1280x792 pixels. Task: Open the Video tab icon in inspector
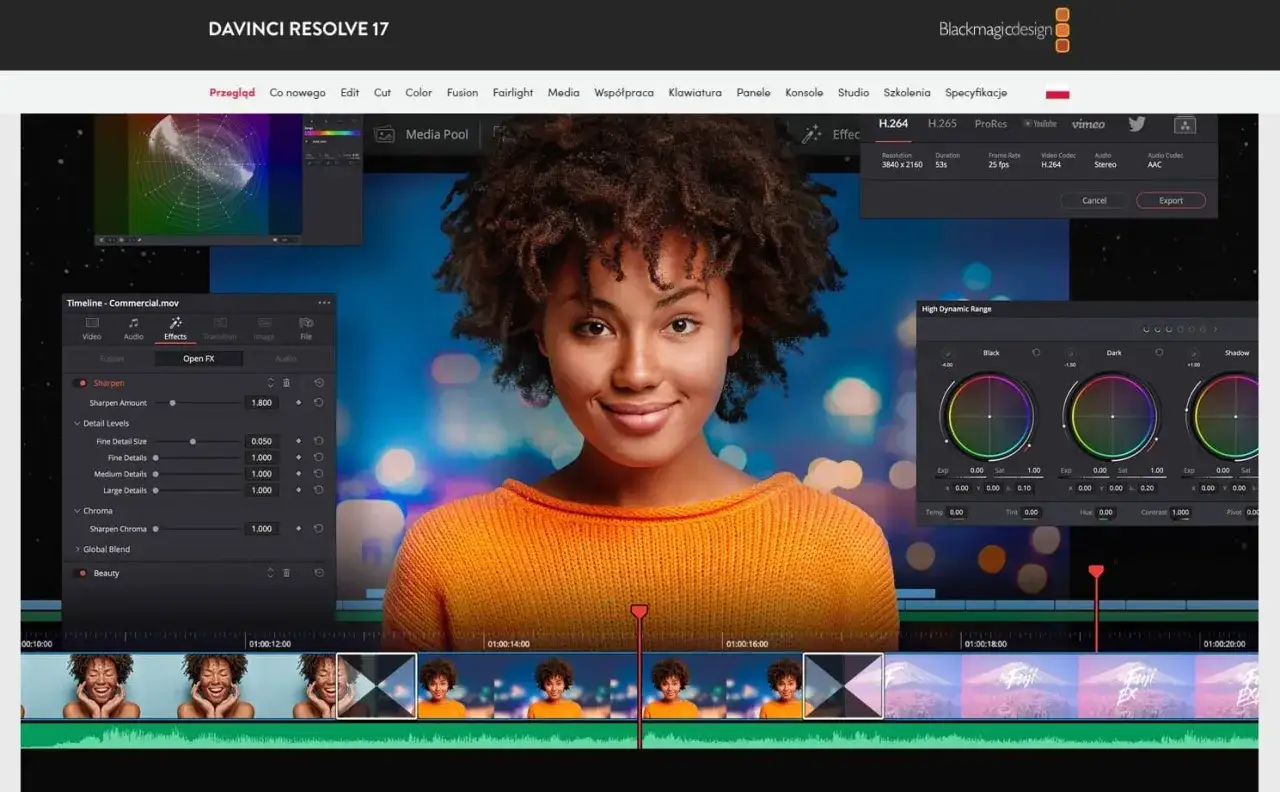[x=92, y=323]
